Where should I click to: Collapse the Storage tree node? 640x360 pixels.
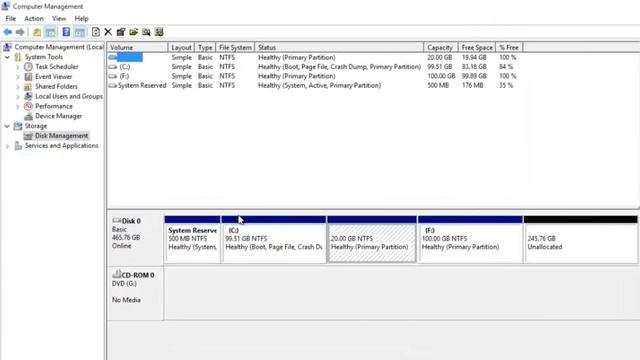7,126
